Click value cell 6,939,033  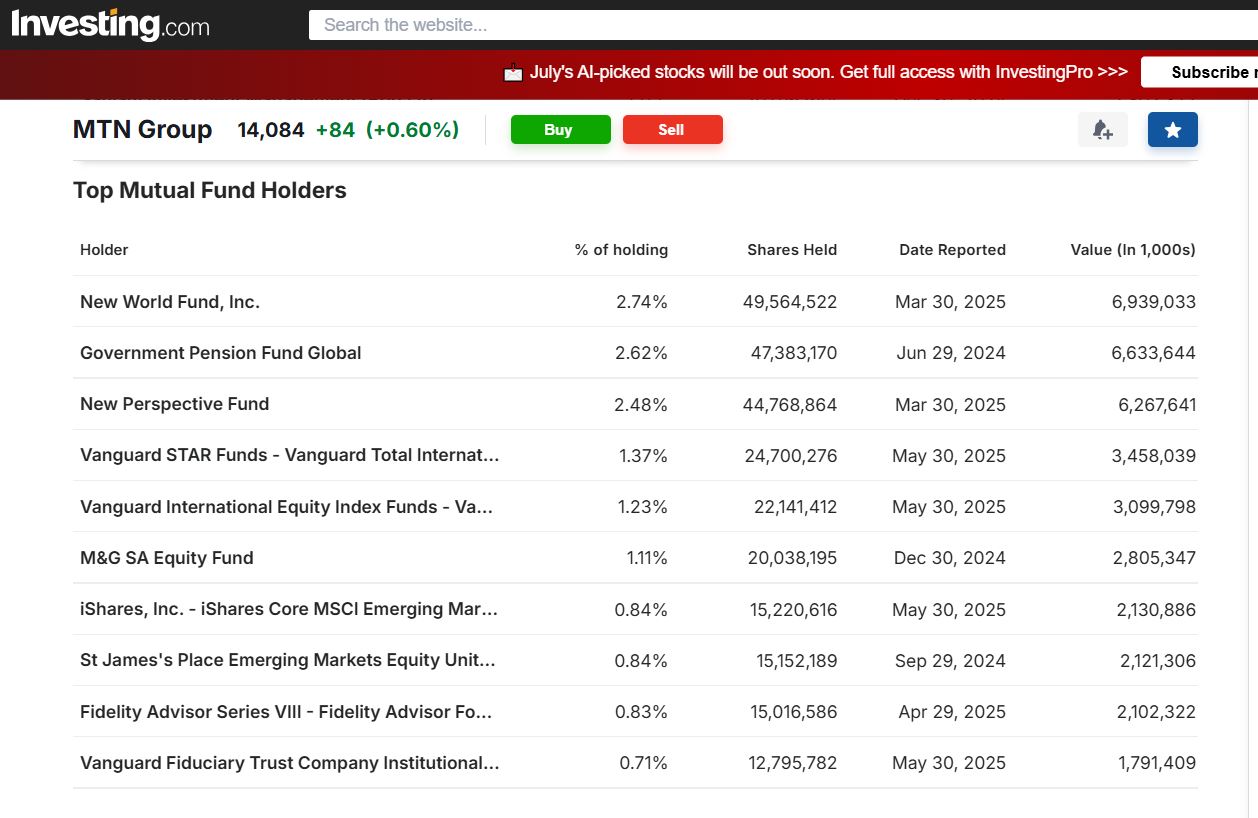click(x=1154, y=302)
